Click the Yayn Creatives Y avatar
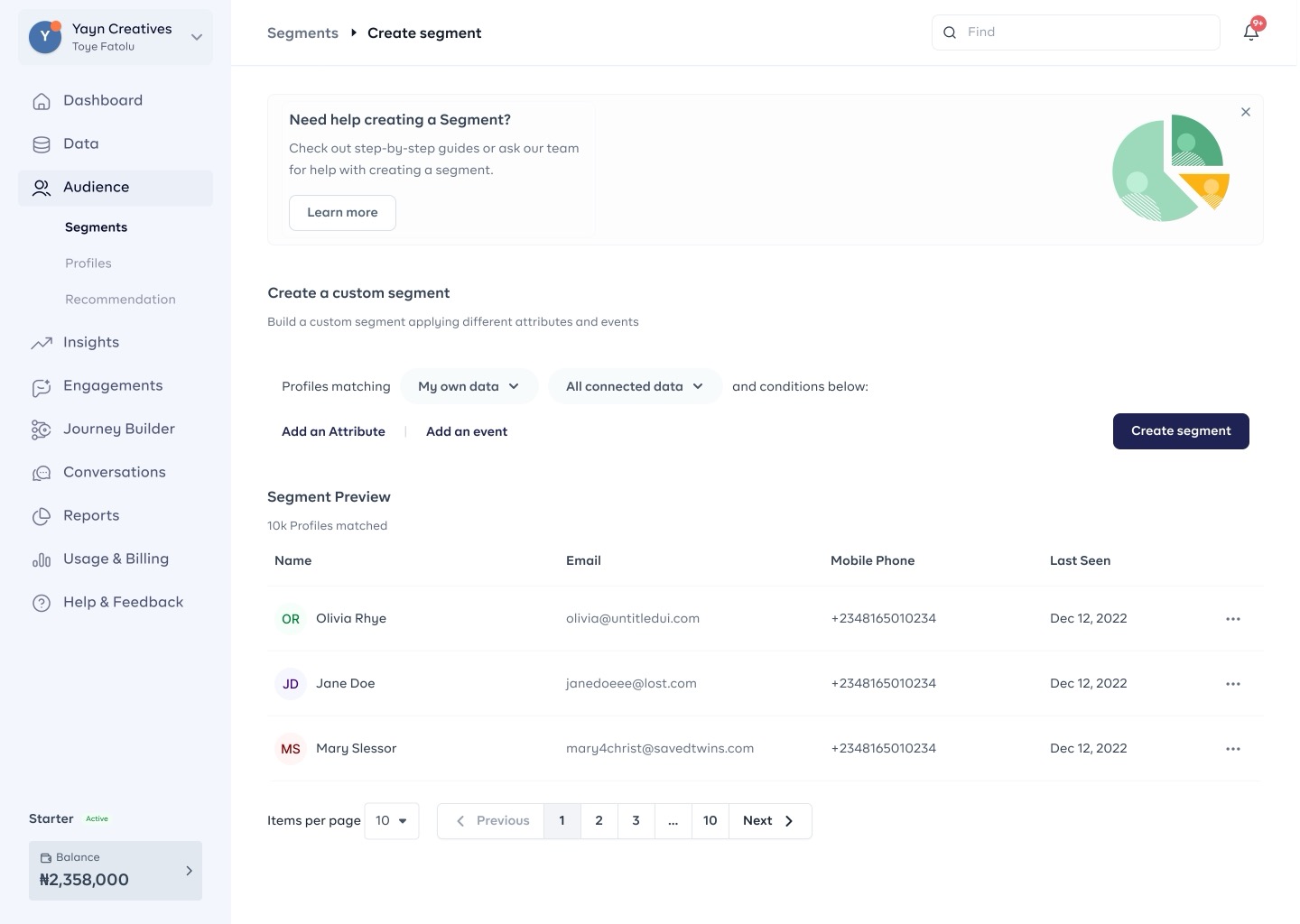Viewport: 1300px width, 924px height. tap(45, 36)
